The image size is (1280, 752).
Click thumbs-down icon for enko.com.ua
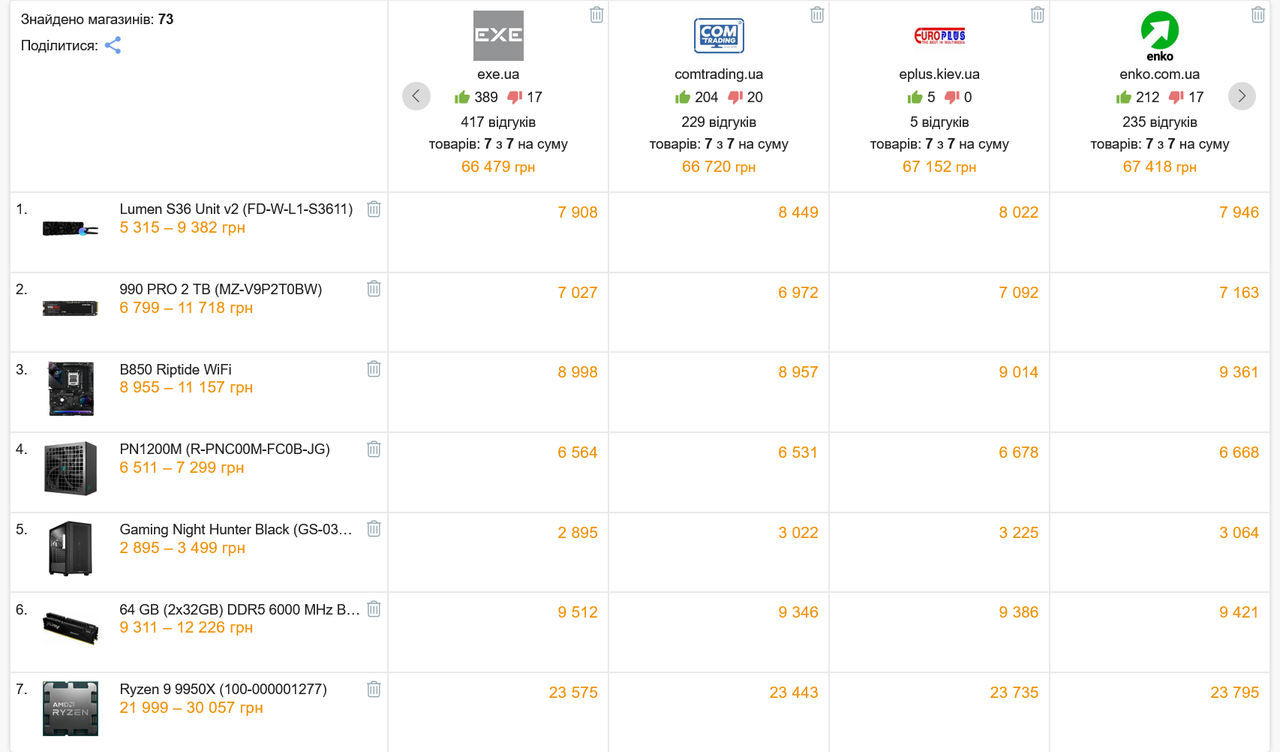pos(1177,97)
